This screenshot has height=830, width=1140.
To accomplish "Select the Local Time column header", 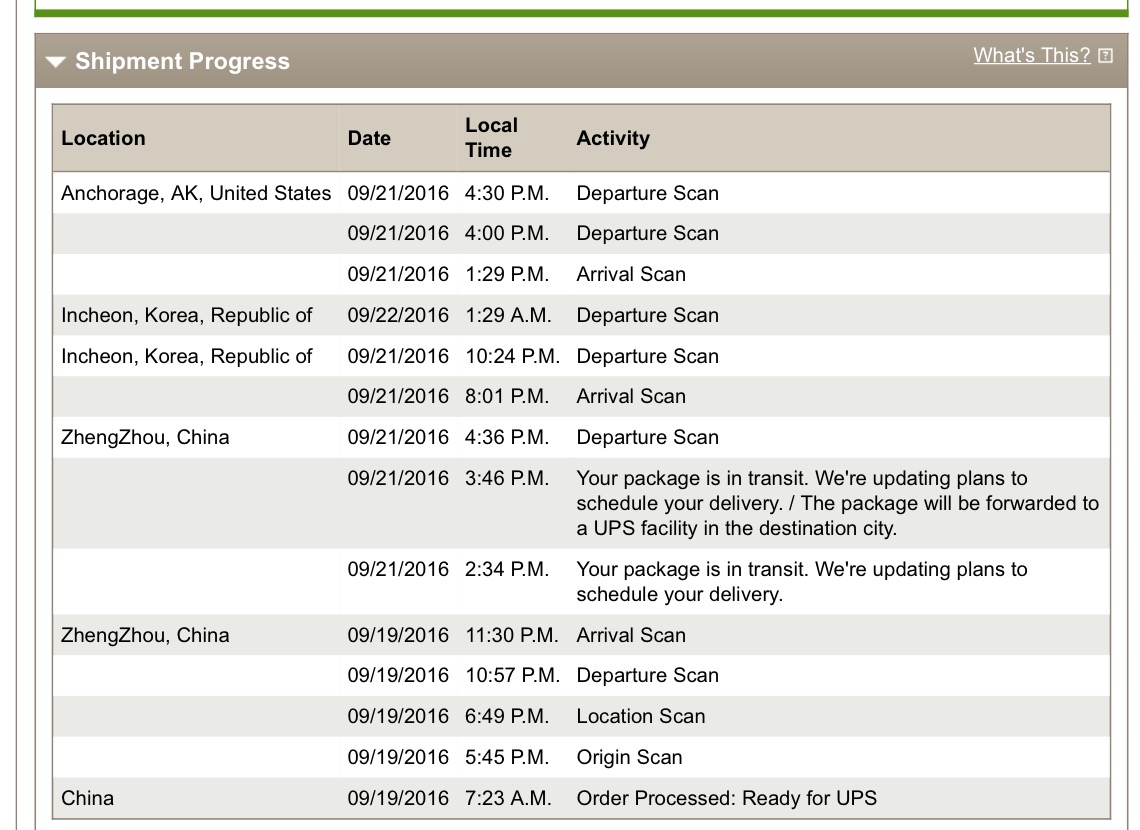I will coord(491,137).
